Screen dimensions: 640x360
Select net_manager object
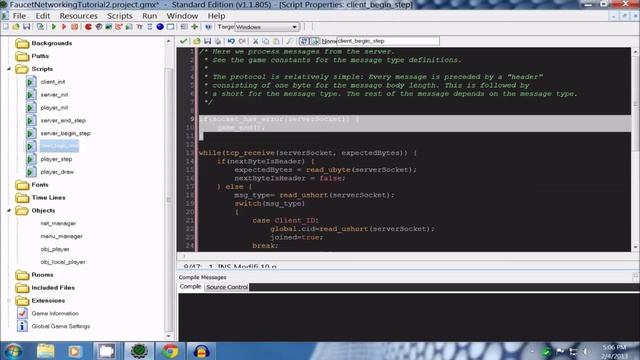[58, 224]
